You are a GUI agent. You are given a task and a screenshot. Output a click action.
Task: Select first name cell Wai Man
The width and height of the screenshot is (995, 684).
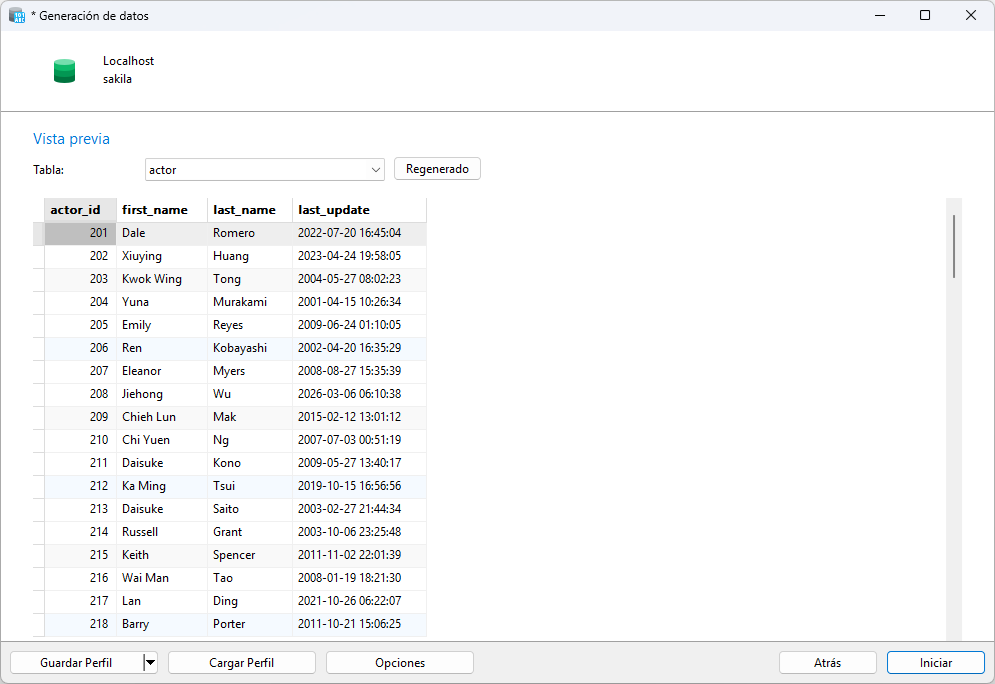coord(162,578)
